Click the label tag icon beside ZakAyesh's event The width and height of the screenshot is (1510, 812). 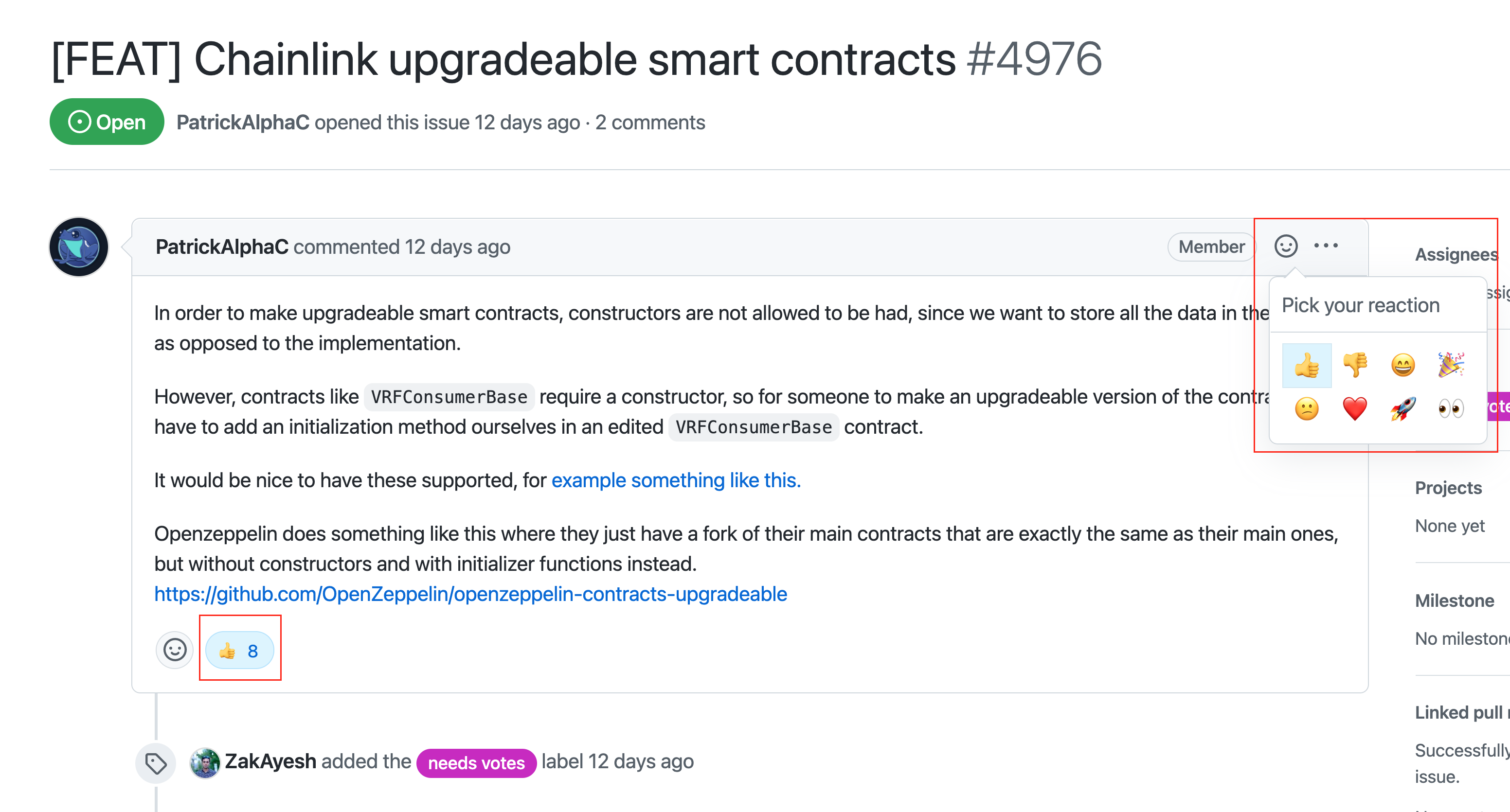pos(155,762)
